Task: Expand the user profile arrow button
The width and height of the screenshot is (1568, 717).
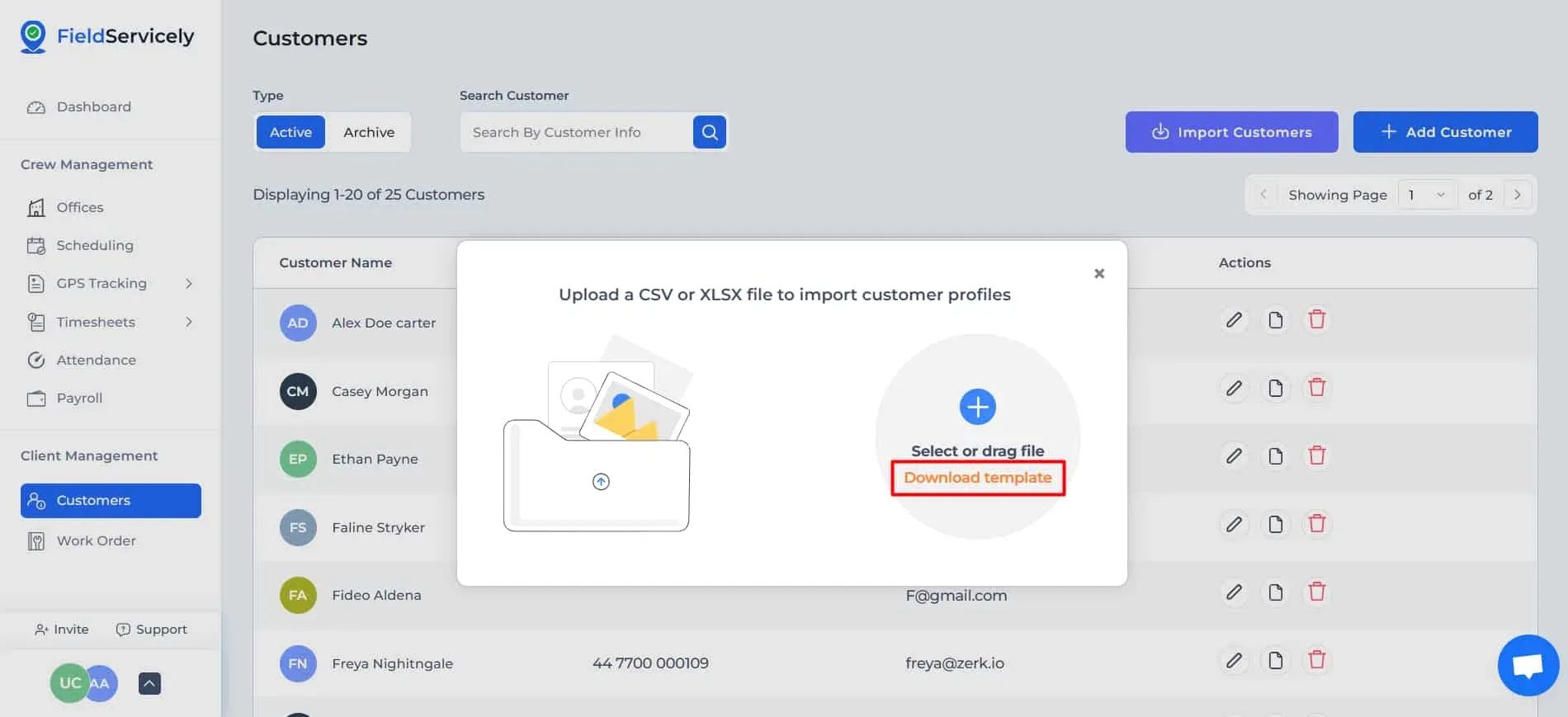Action: tap(149, 683)
